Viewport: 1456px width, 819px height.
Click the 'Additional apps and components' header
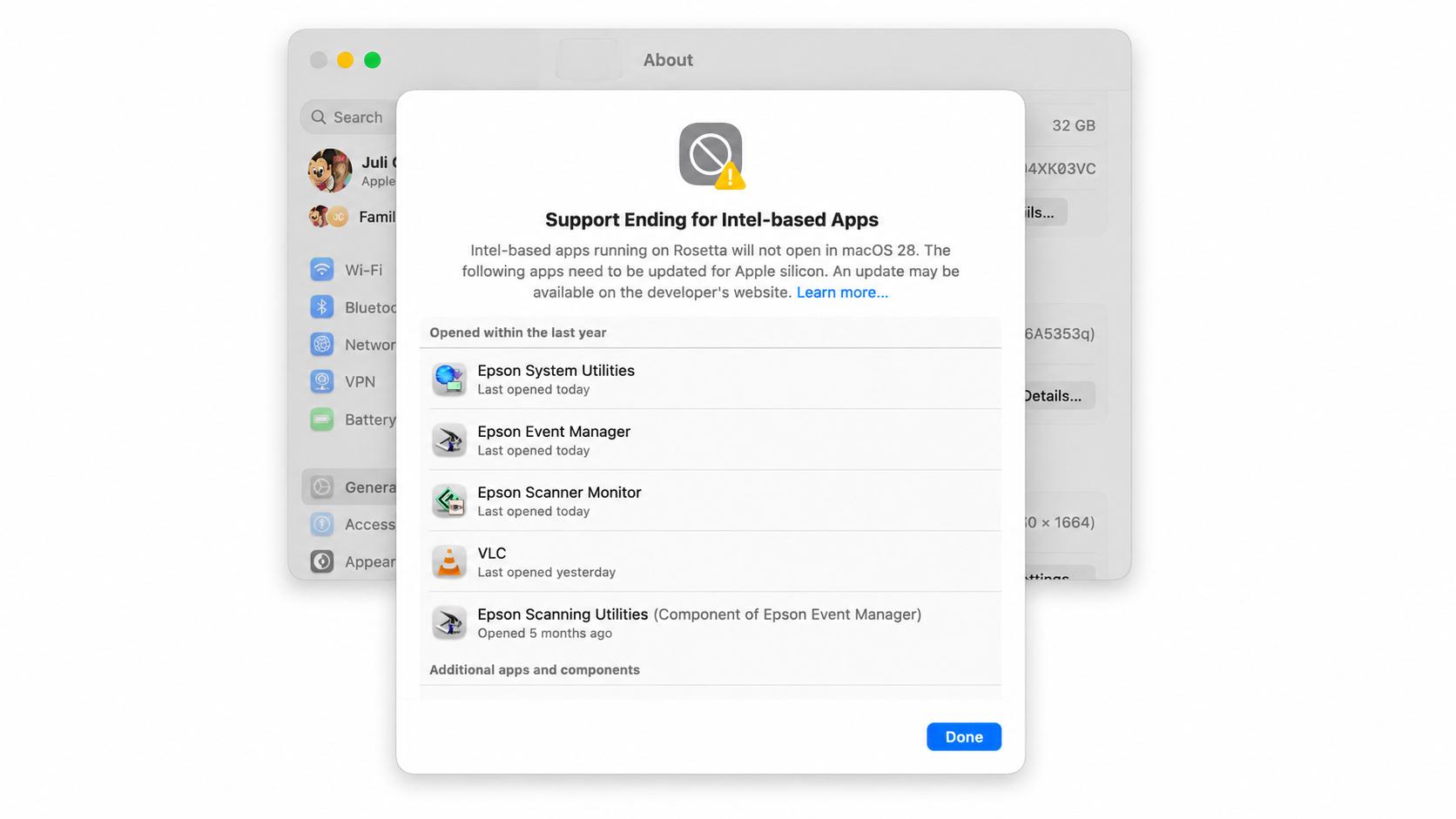[x=534, y=669]
